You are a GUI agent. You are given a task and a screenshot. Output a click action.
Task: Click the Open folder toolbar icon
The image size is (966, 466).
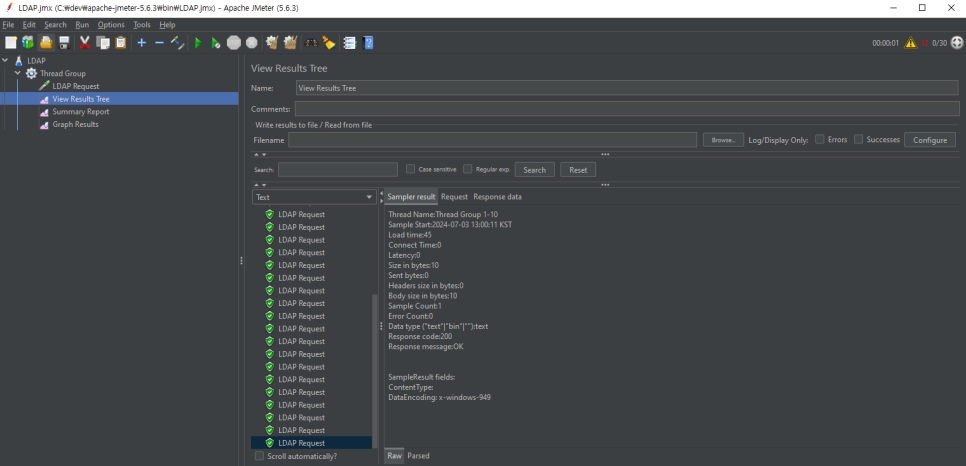click(46, 43)
